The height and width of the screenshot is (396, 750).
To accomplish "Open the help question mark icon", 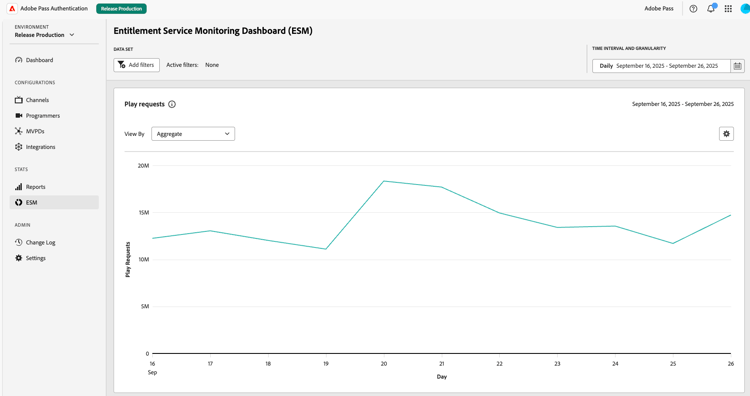I will click(x=693, y=9).
